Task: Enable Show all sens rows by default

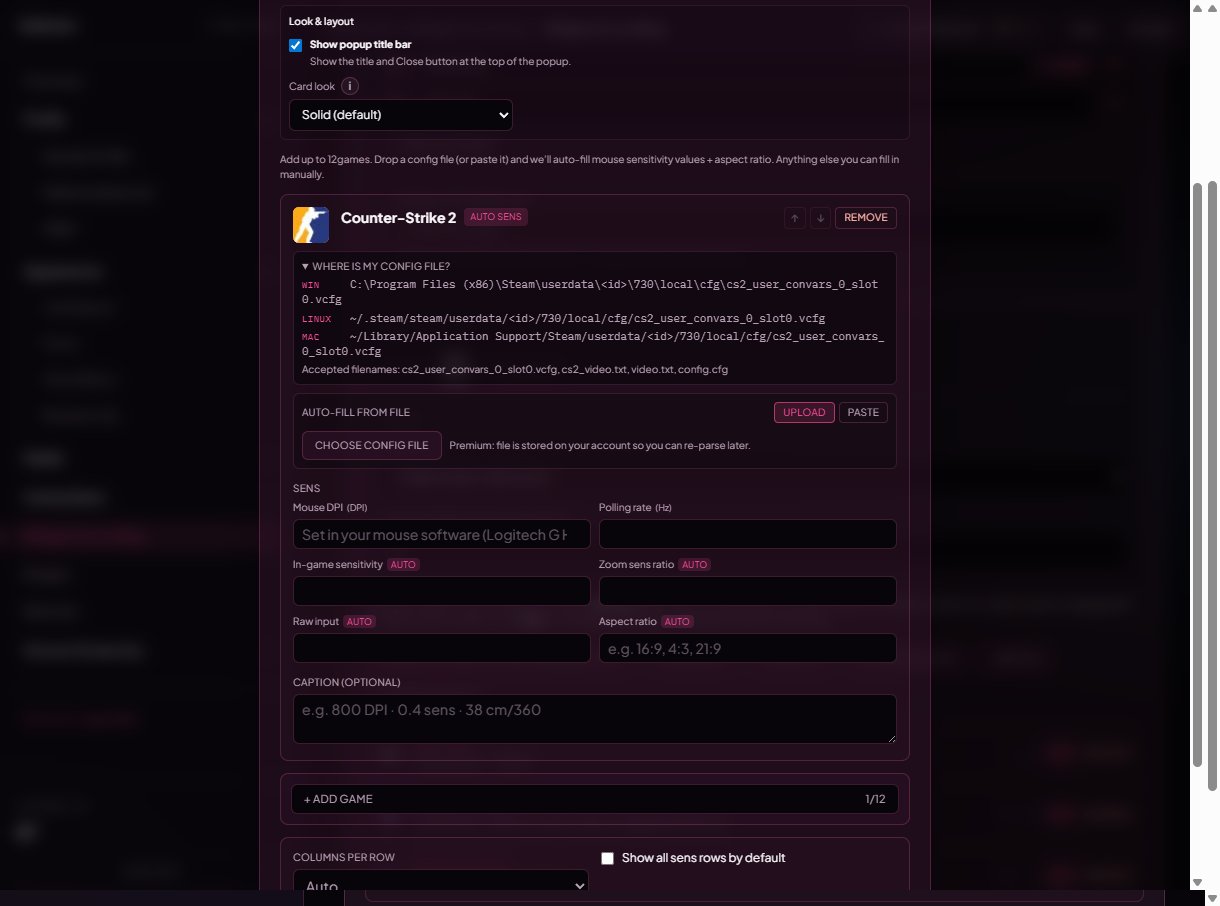Action: pyautogui.click(x=607, y=858)
